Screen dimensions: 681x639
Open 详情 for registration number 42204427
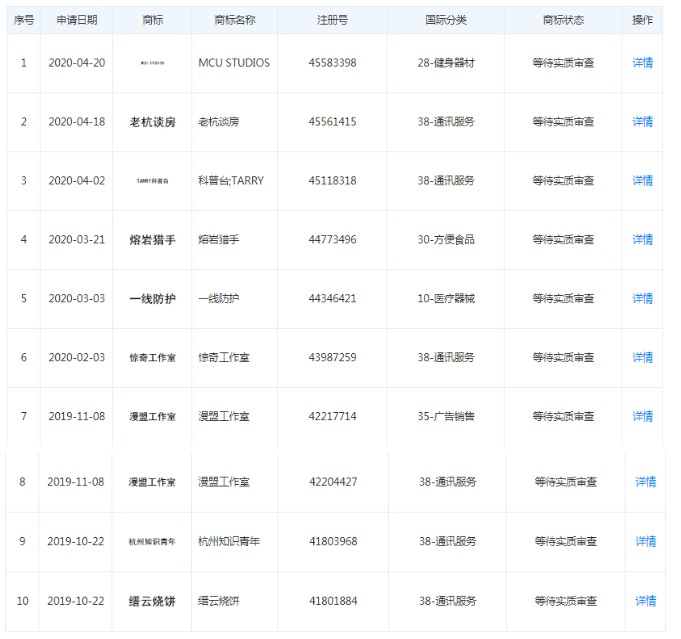tap(645, 482)
